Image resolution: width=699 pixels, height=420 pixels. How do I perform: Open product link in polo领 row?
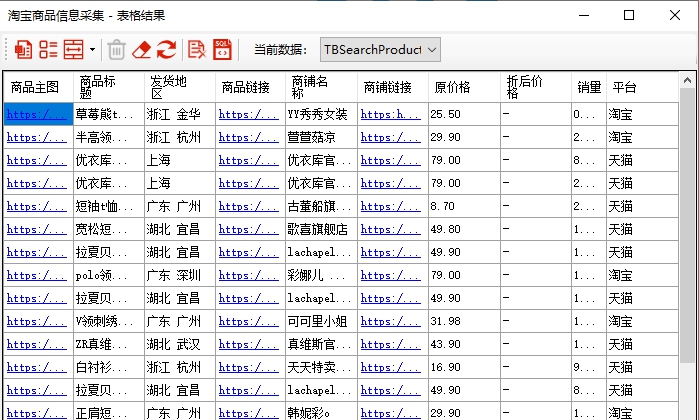pyautogui.click(x=248, y=275)
